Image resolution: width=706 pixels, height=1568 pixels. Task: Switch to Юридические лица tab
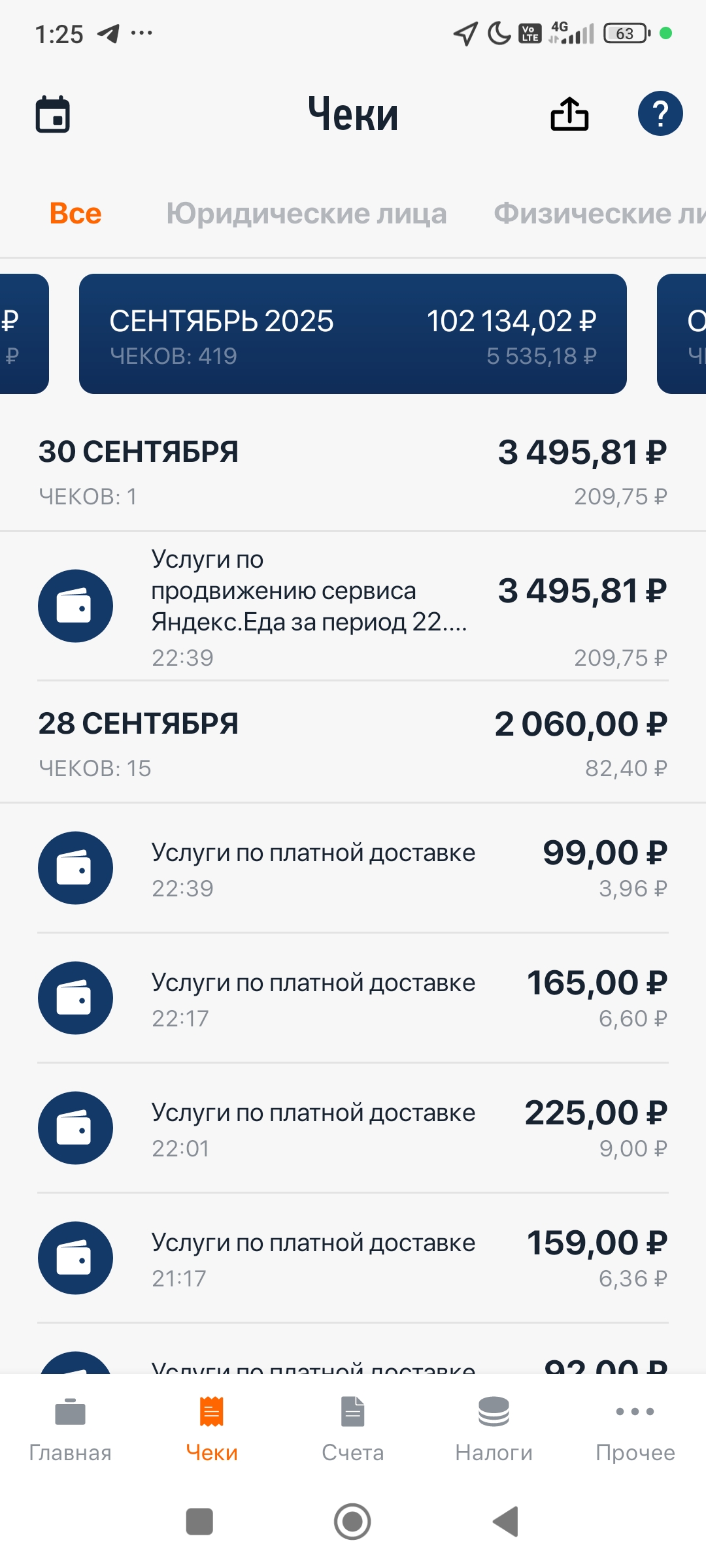306,214
